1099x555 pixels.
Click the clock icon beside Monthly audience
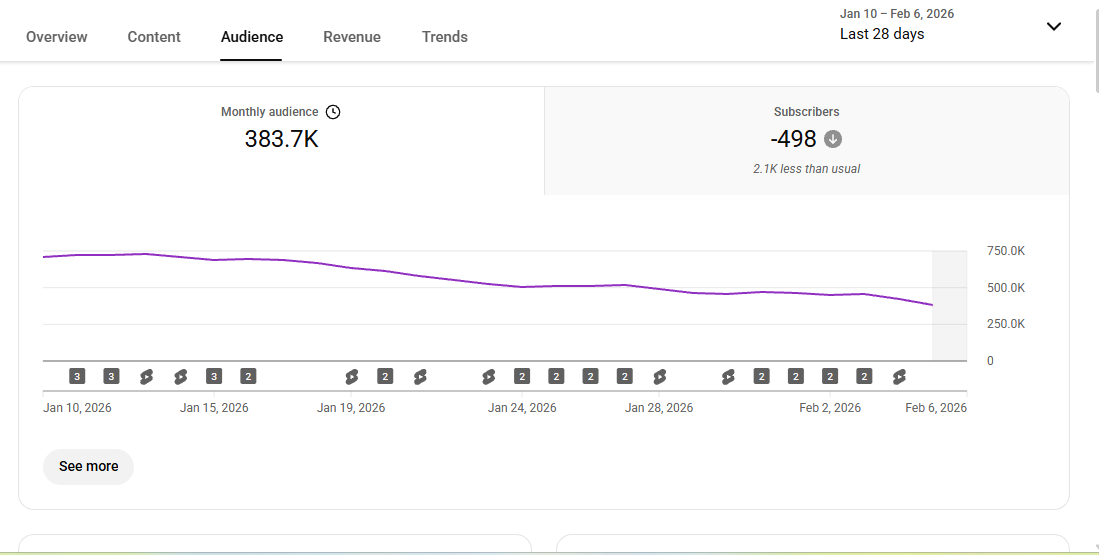333,112
